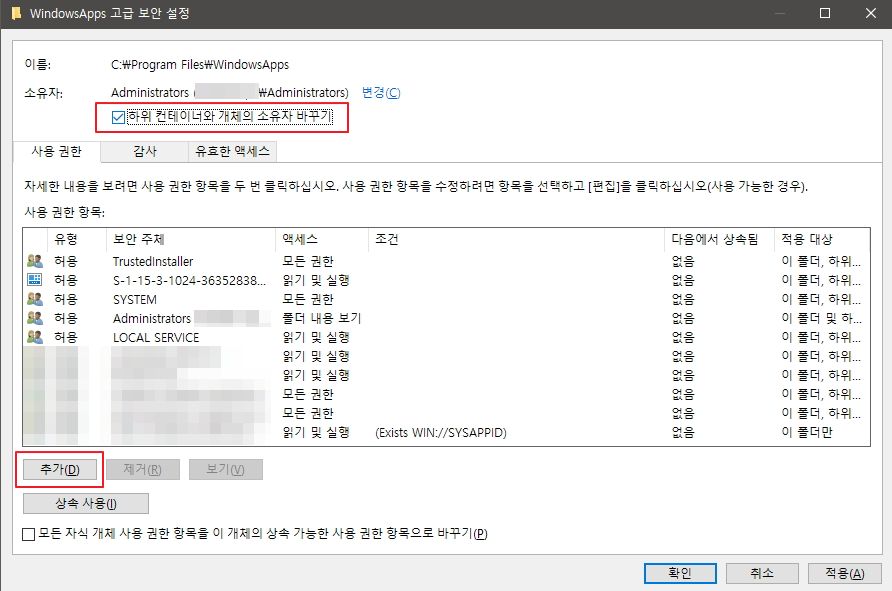Click the (Exists WIN://SYSAPPID) condition cell
892x591 pixels.
click(x=441, y=432)
